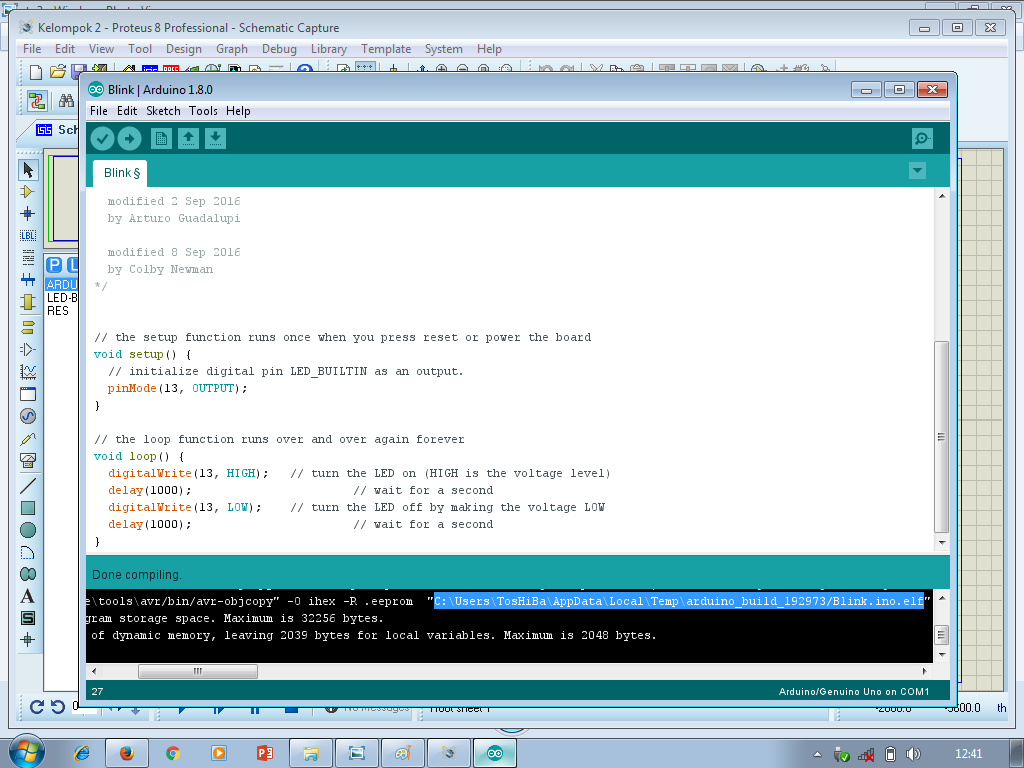Open Proteus Graph menu
1024x768 pixels.
pyautogui.click(x=232, y=49)
